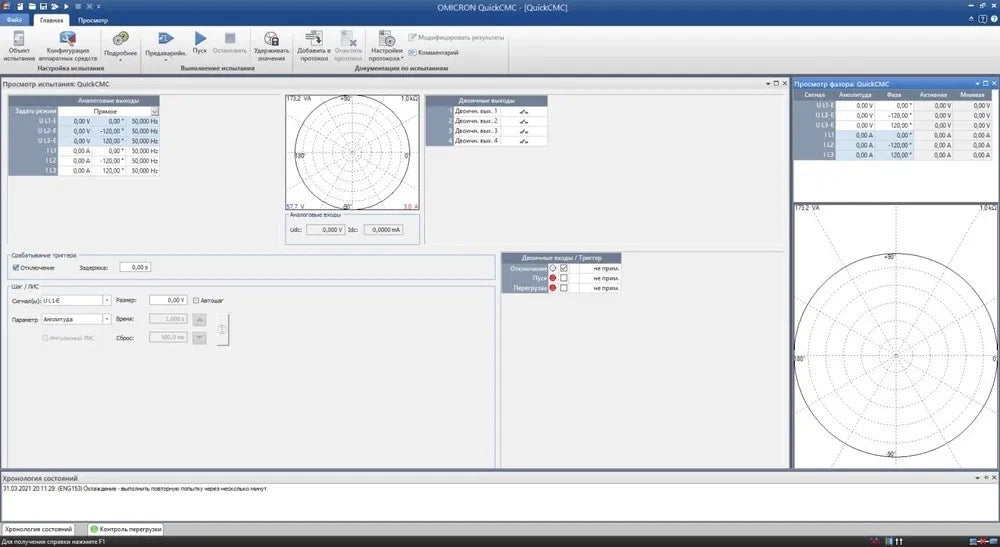
Task: Open the Задать режим dropdown
Action: point(154,111)
